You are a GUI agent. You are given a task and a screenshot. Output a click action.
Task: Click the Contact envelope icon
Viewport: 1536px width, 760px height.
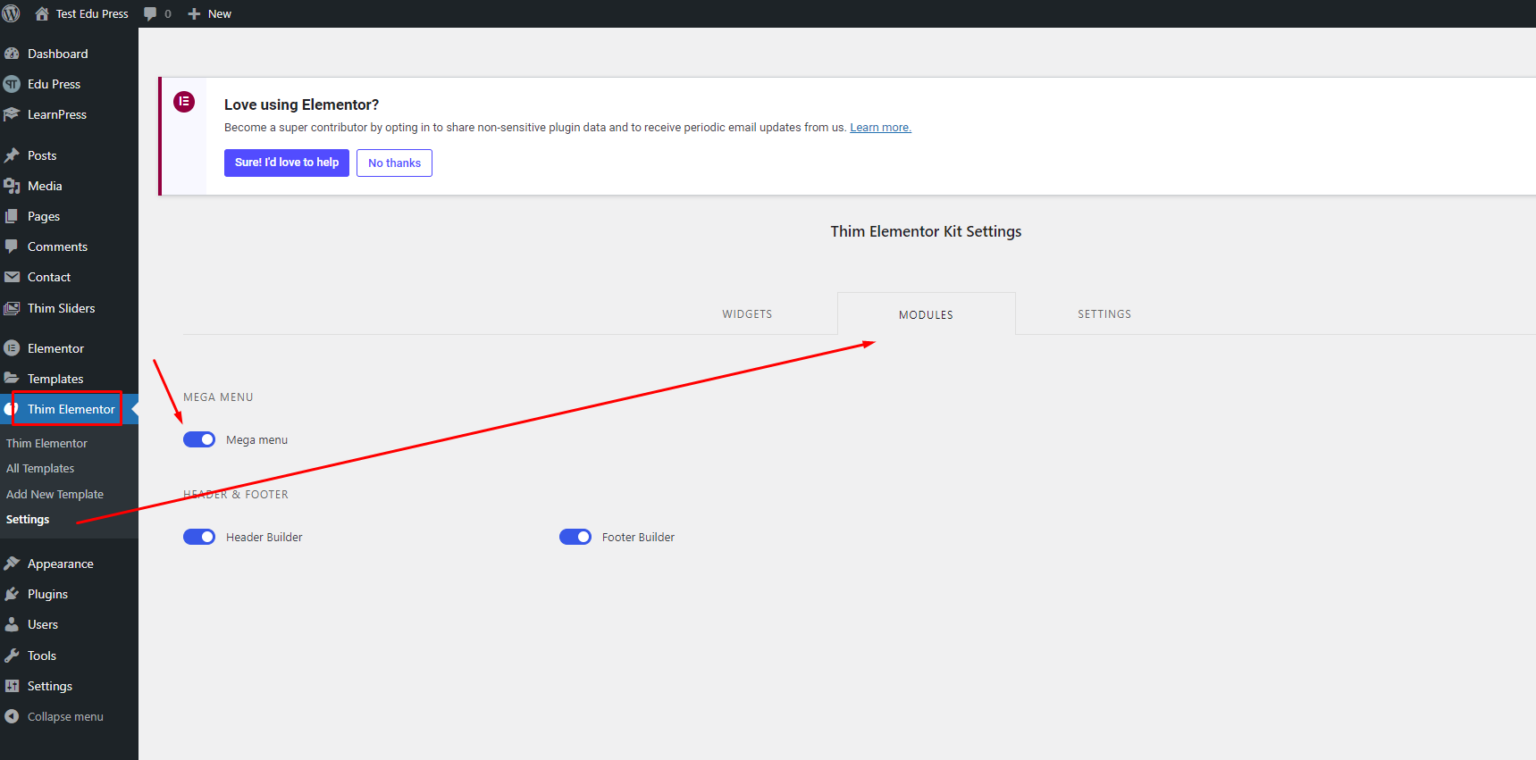click(x=12, y=277)
